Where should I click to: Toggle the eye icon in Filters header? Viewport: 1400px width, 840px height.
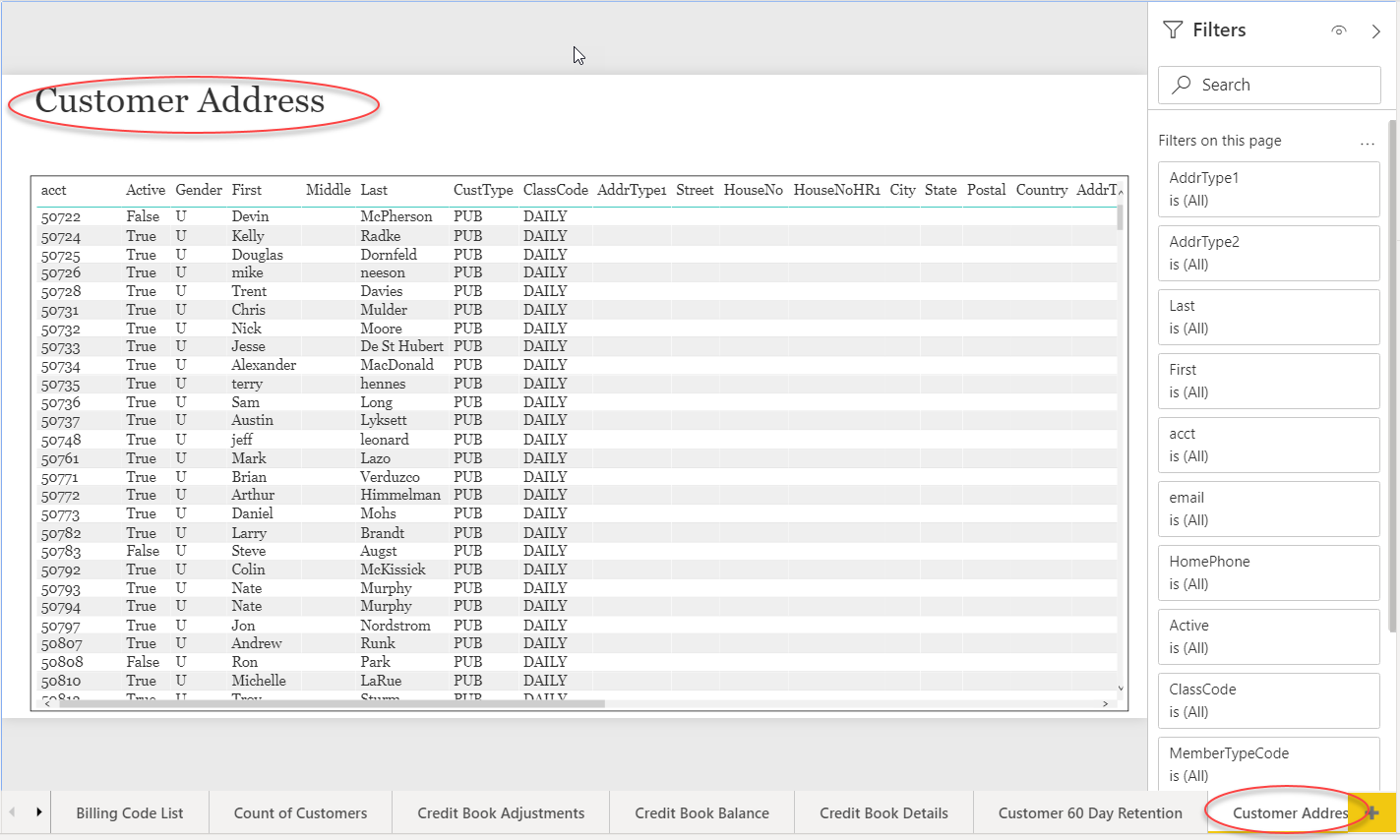click(1338, 30)
